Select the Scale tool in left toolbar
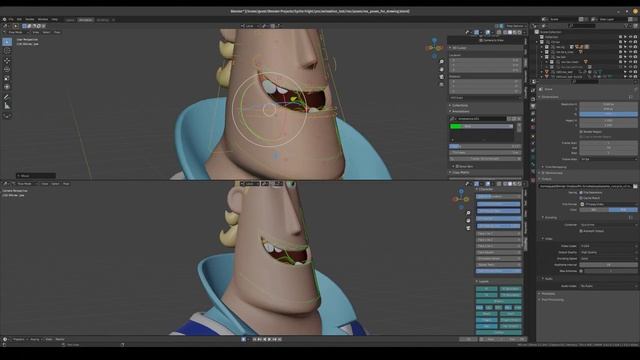The height and width of the screenshot is (360, 640). [7, 78]
